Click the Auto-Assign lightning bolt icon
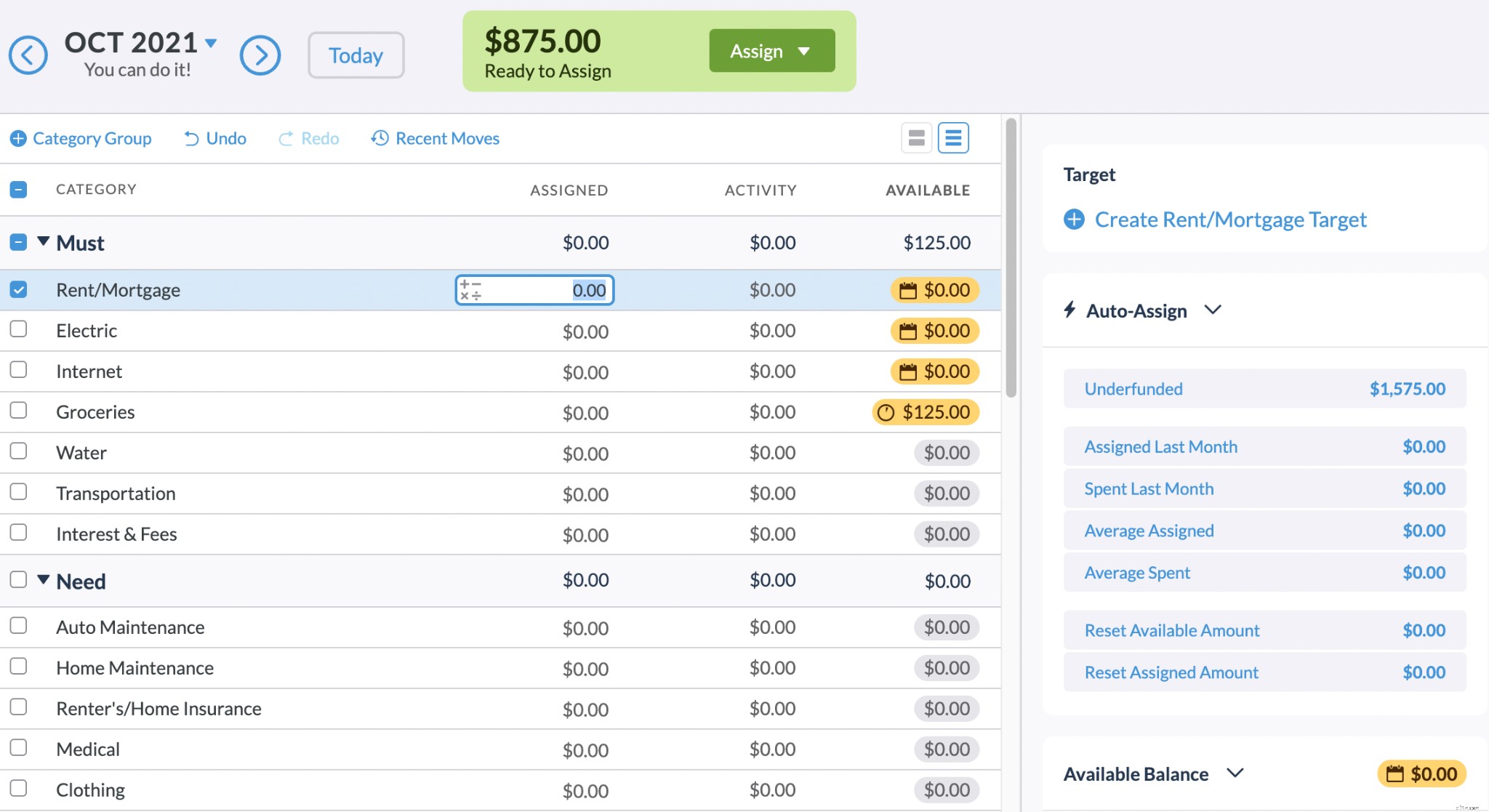This screenshot has width=1489, height=812. 1069,310
